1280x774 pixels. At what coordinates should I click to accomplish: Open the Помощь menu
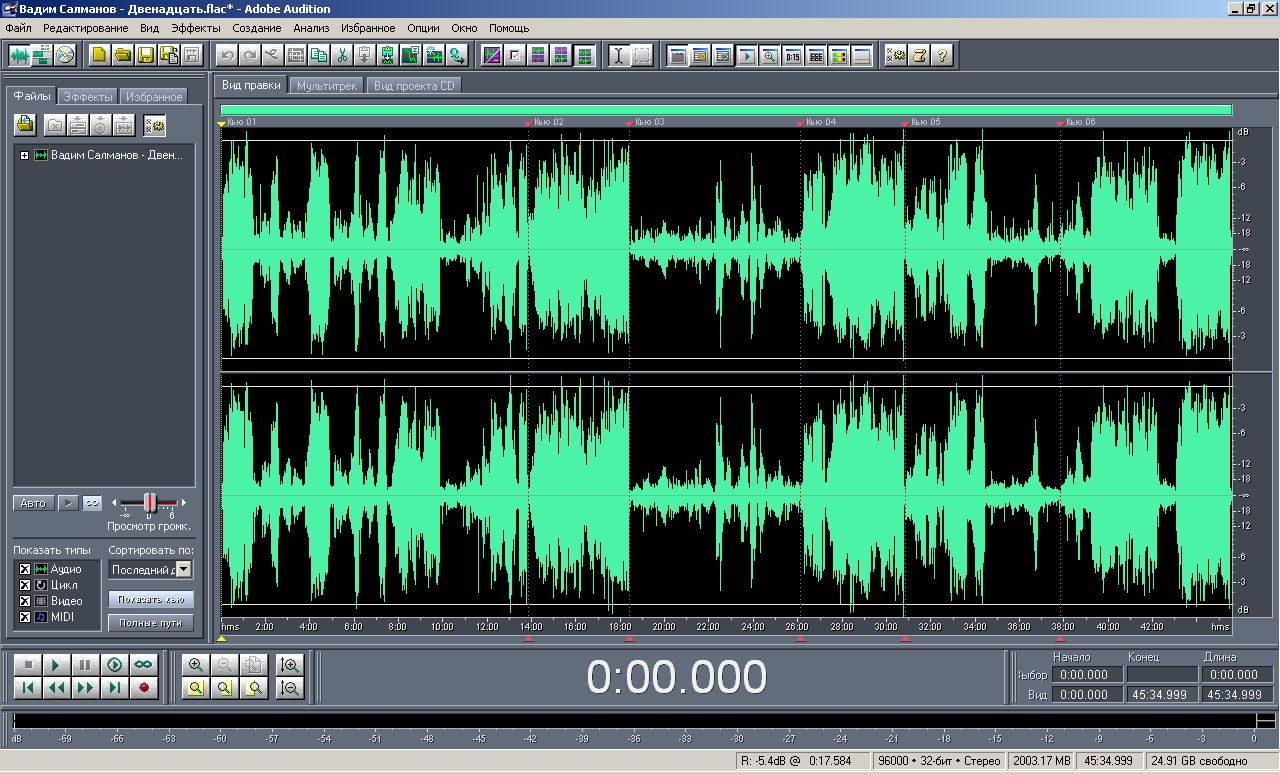tap(509, 28)
